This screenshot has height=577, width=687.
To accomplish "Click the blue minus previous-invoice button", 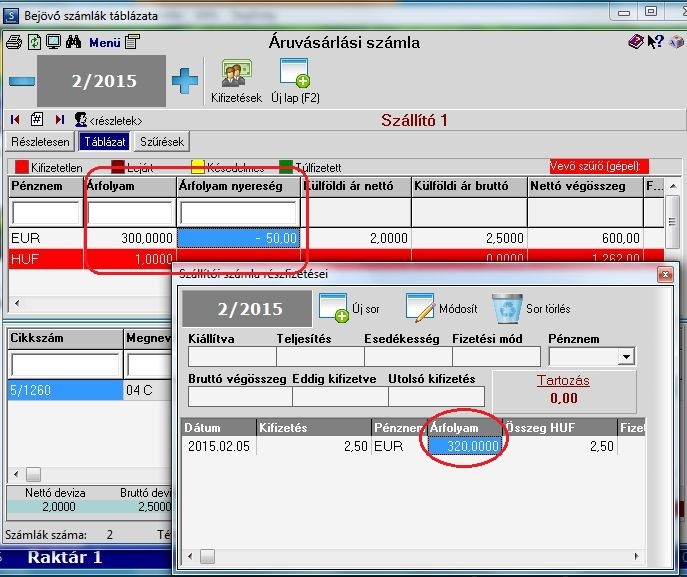I will click(22, 81).
